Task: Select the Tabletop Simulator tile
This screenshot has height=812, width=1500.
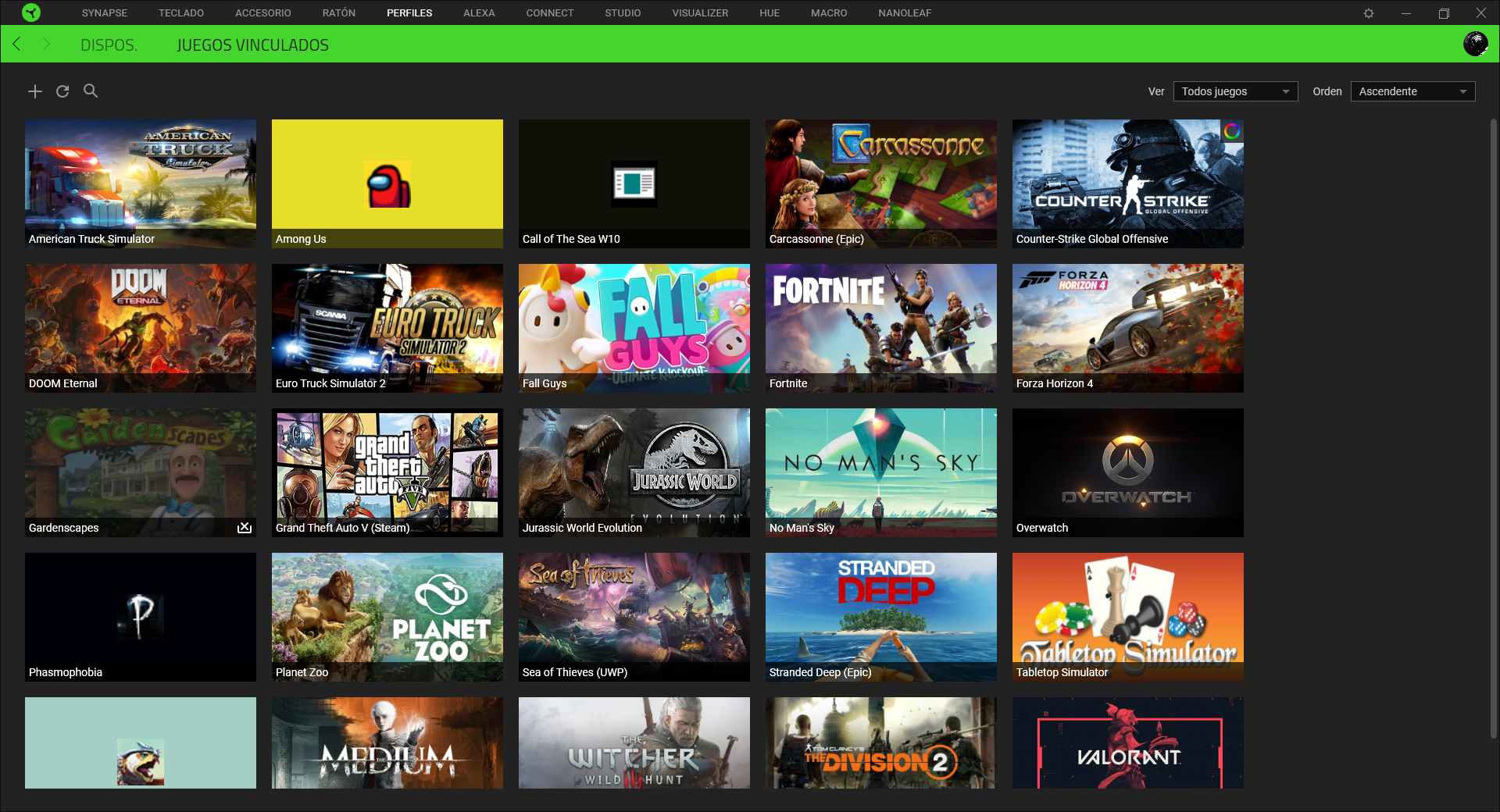Action: 1128,617
